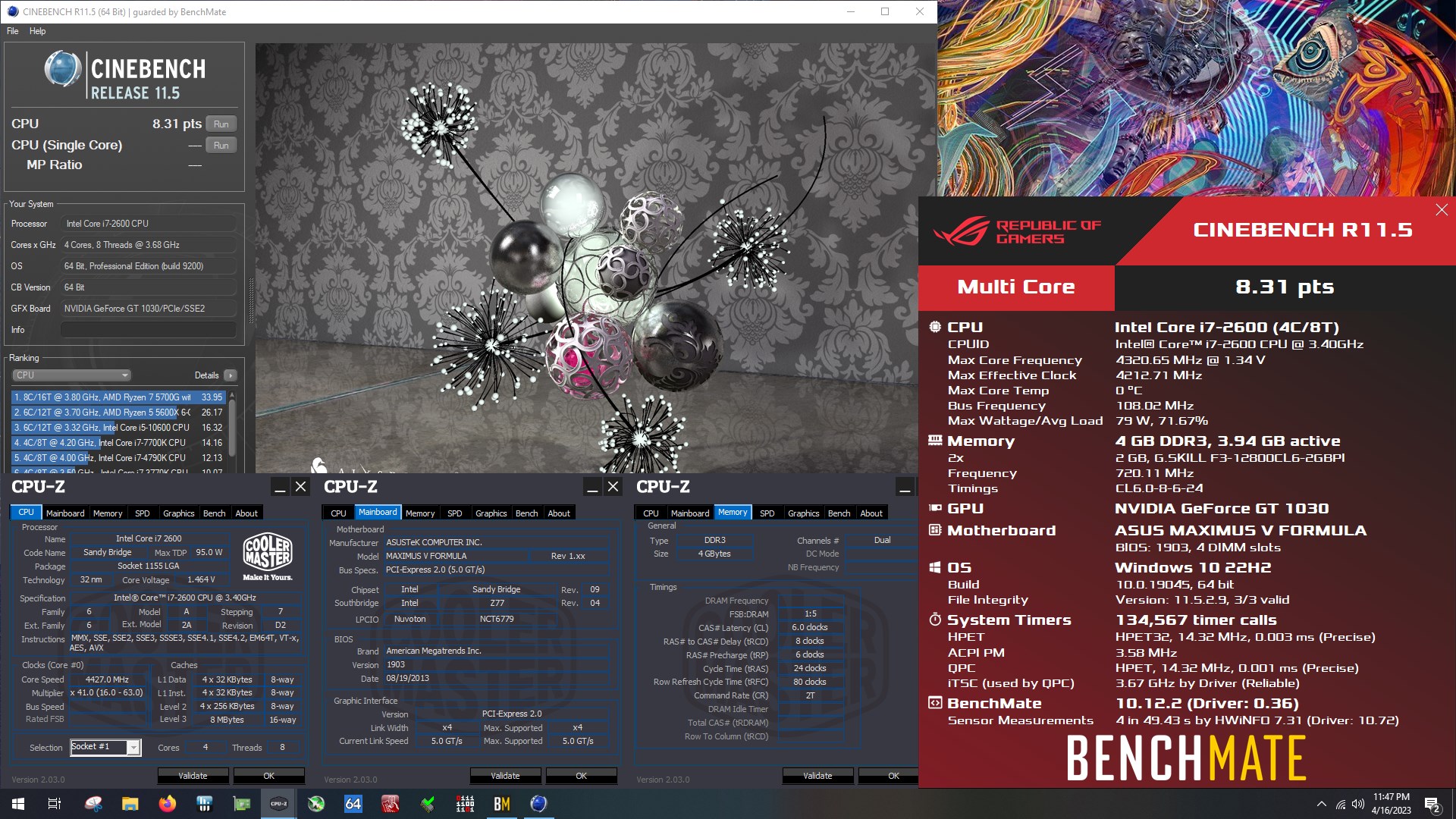This screenshot has width=1456, height=819.
Task: Click OK in CPU-Z window showing Processor info
Action: [x=269, y=776]
